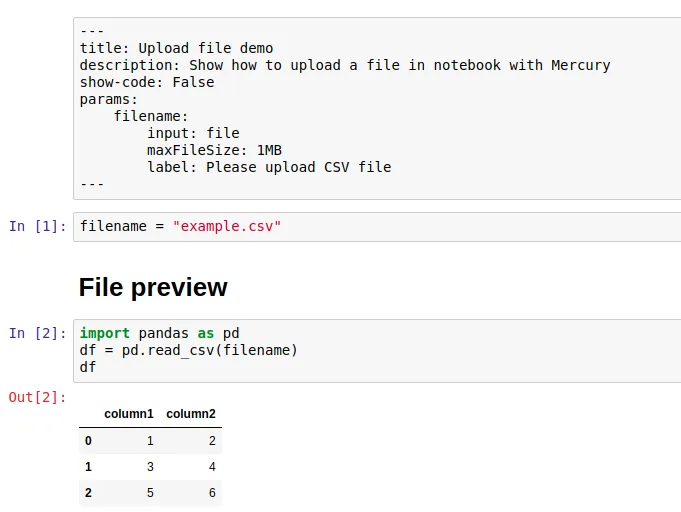The image size is (681, 512).
Task: Click the import pandas code line
Action: click(x=159, y=333)
